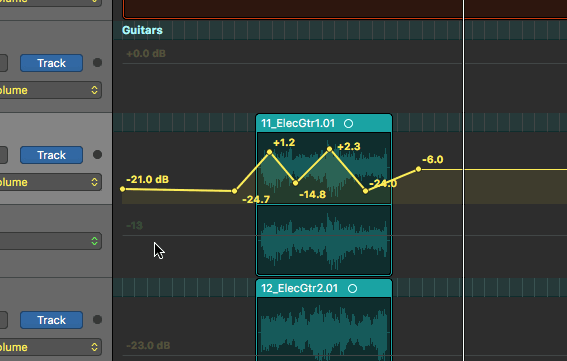Click the loop circle icon on 12_ElecGtr2.01 region
567x361 pixels.
click(x=352, y=289)
